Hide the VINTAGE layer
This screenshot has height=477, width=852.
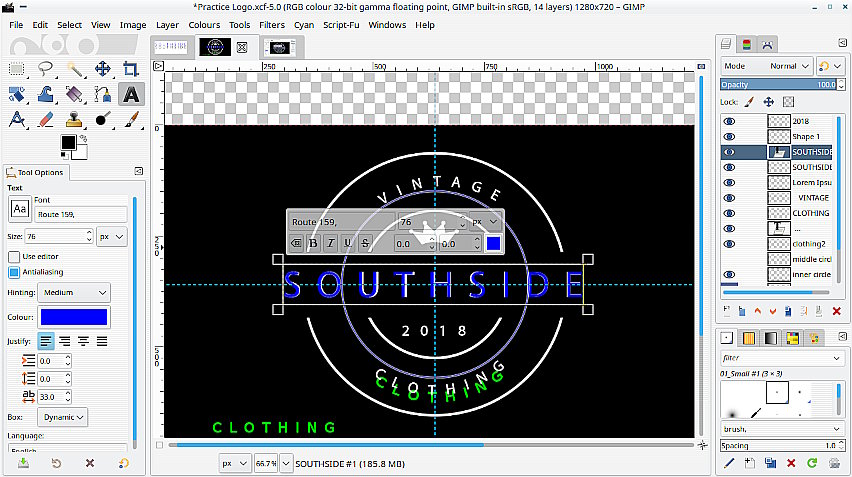pos(729,198)
